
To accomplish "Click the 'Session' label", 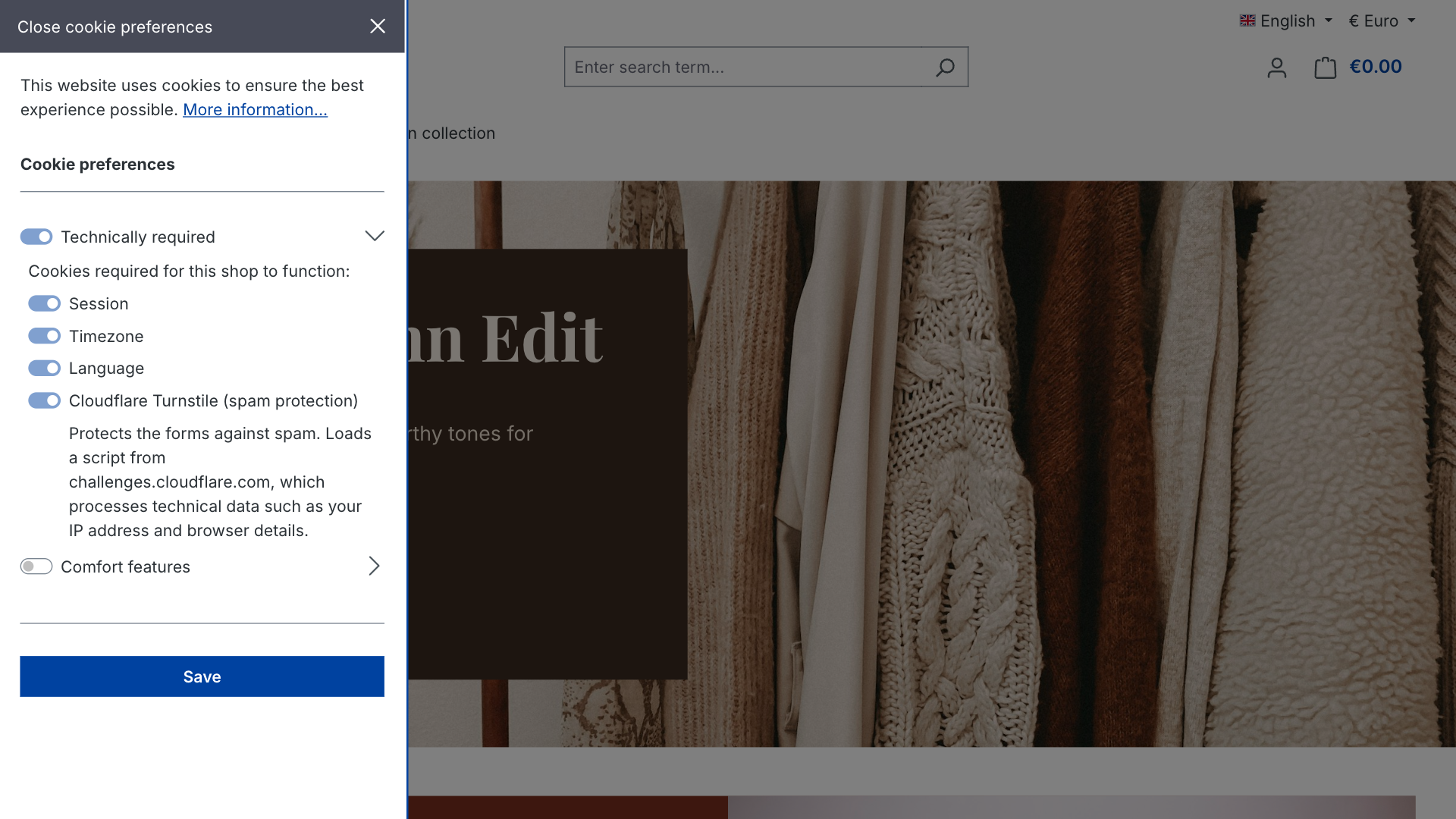I will (x=99, y=304).
